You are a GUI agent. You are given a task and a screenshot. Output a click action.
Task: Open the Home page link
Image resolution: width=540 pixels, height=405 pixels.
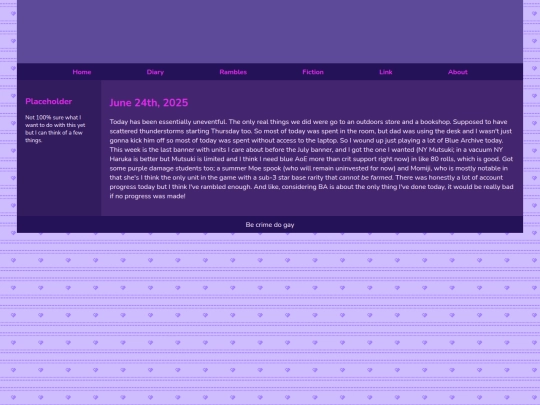point(82,72)
